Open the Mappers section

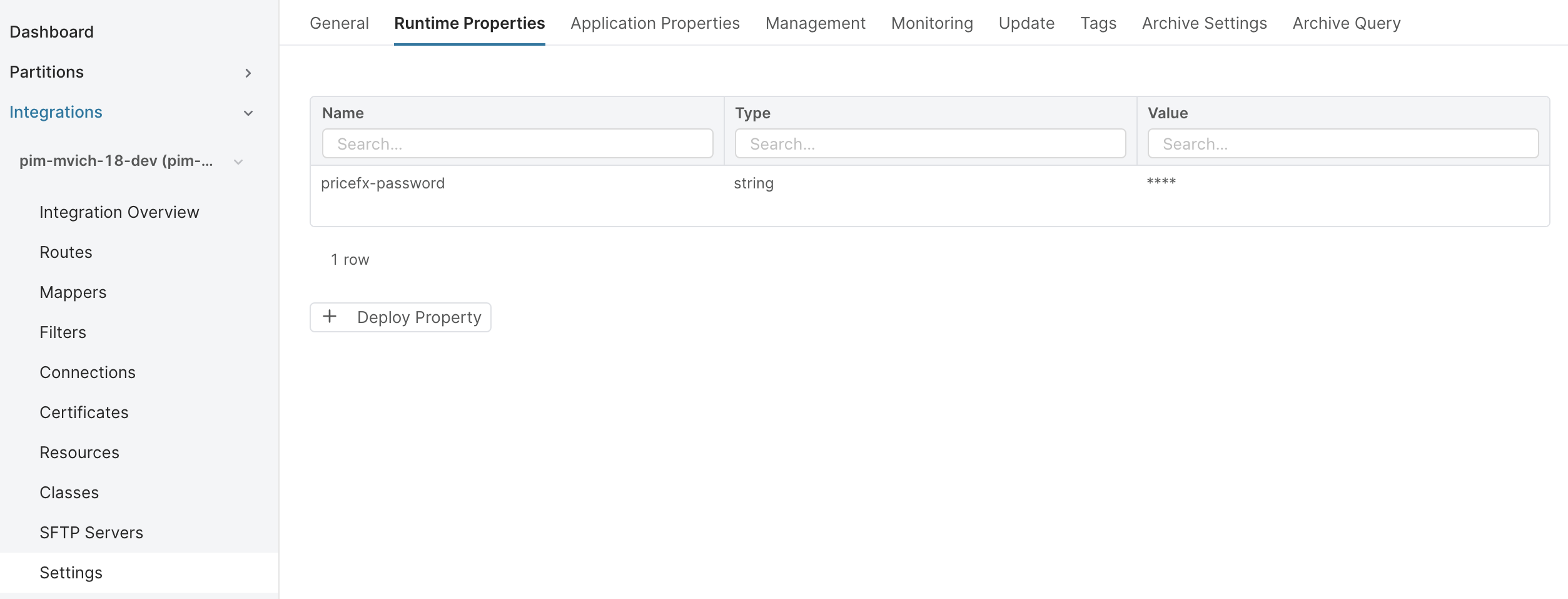73,292
